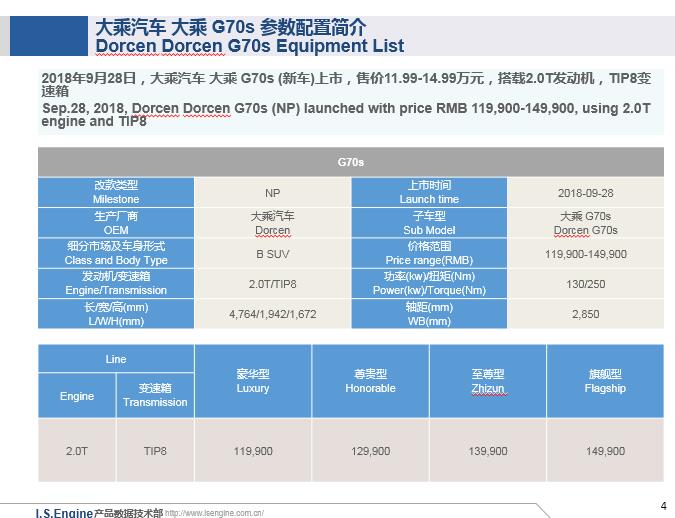The width and height of the screenshot is (675, 518).
Task: Click the '119,900-149,900' price range value
Action: pyautogui.click(x=585, y=254)
